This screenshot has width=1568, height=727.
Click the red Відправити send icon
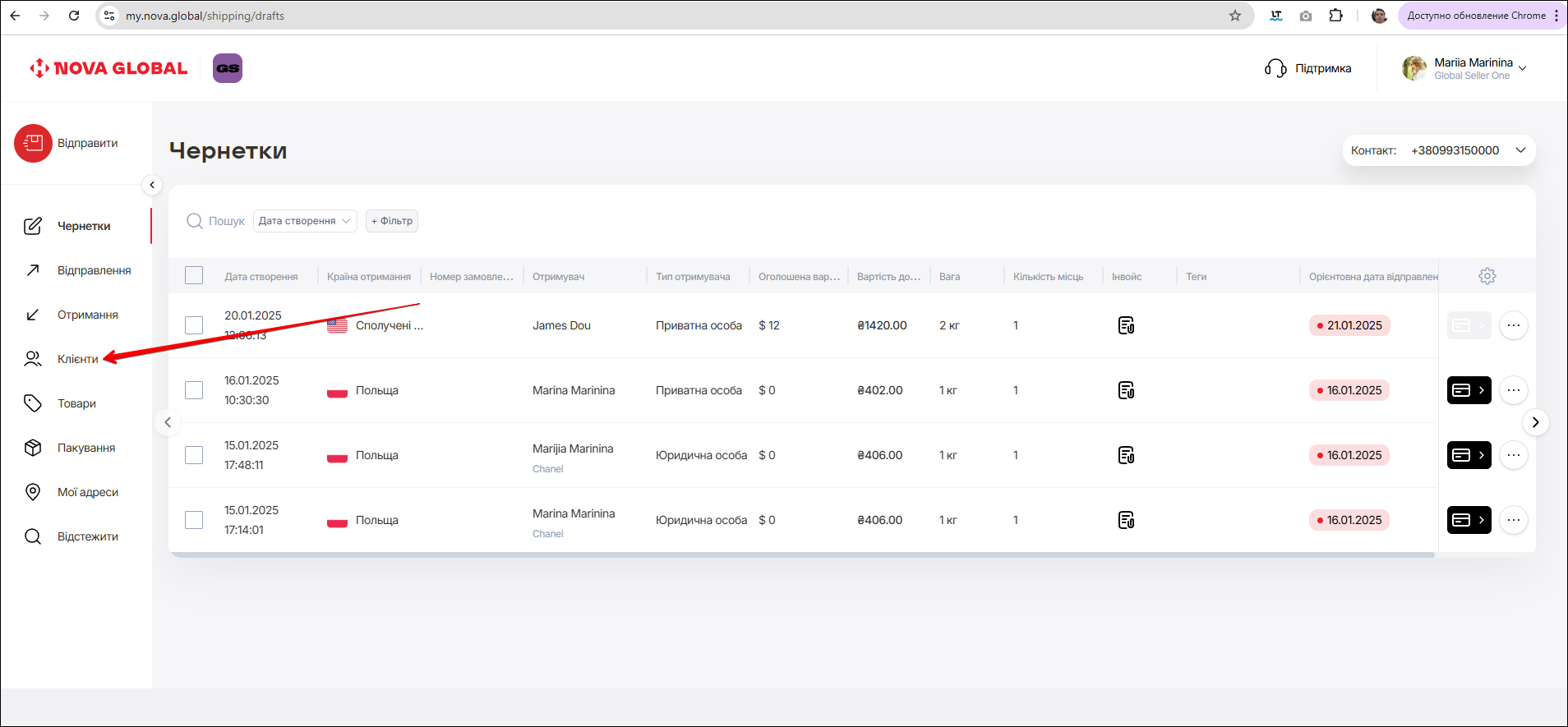click(x=33, y=144)
